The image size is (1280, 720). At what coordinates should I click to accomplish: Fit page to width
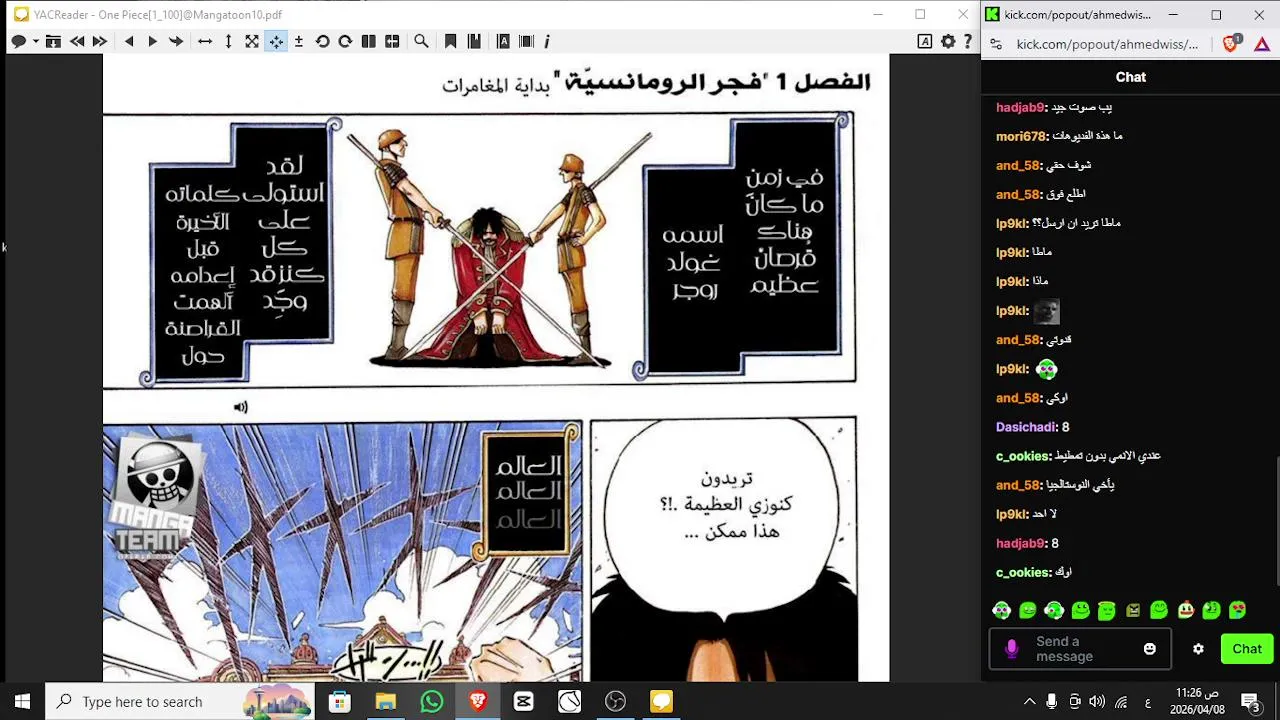coord(205,41)
